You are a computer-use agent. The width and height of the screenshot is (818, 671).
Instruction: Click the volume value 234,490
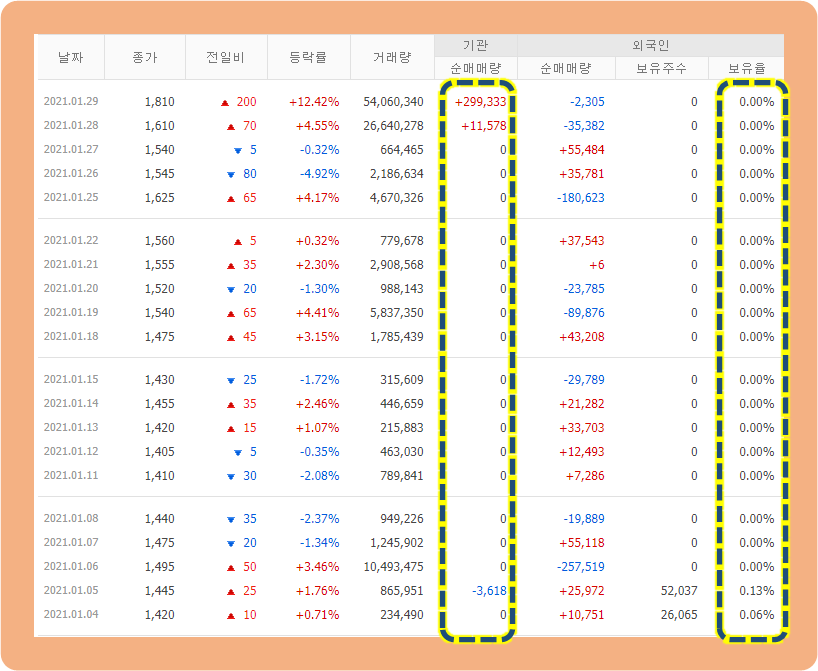(x=402, y=615)
